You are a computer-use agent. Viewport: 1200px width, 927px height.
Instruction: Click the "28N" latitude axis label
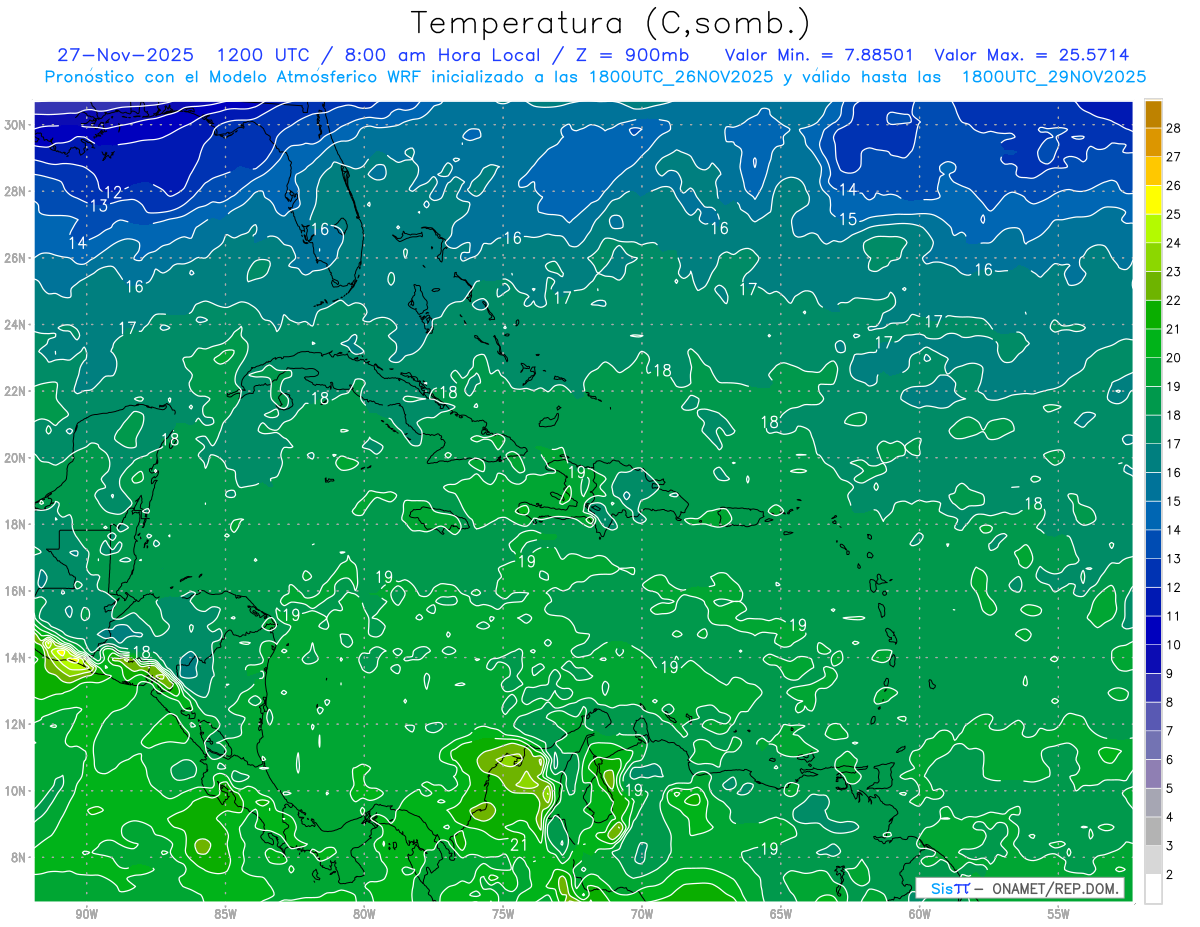point(17,191)
